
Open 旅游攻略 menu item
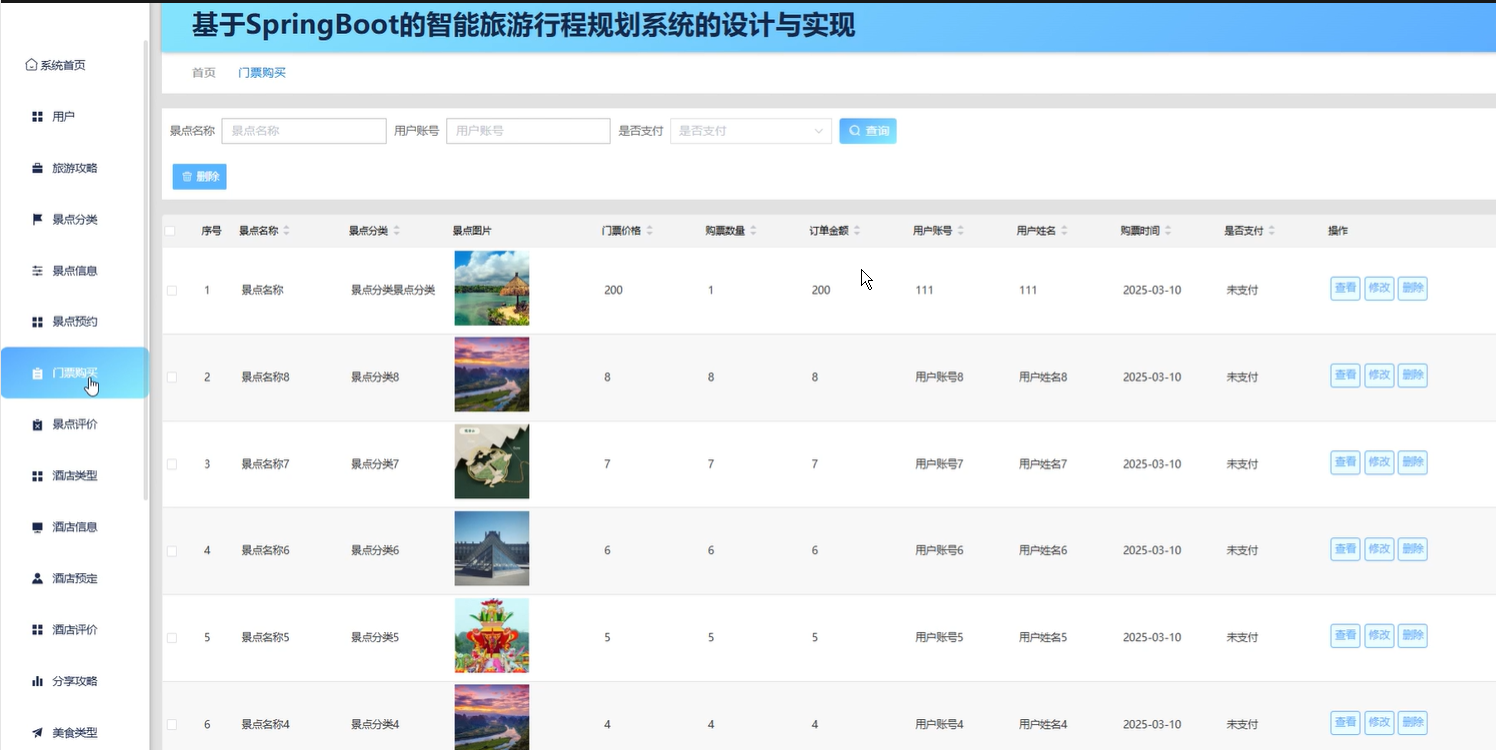coord(75,168)
